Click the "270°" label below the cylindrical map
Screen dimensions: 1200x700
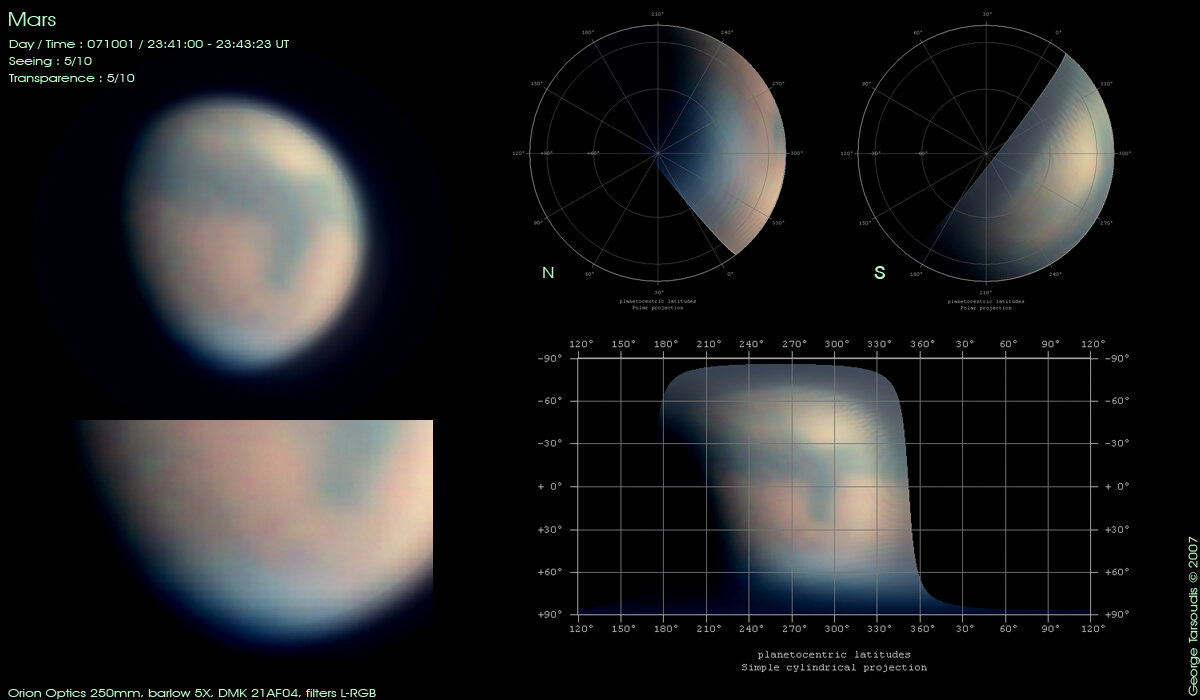[794, 629]
